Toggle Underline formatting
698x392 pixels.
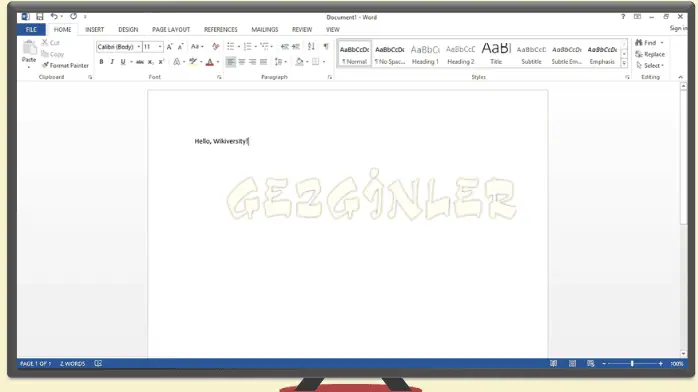click(123, 62)
